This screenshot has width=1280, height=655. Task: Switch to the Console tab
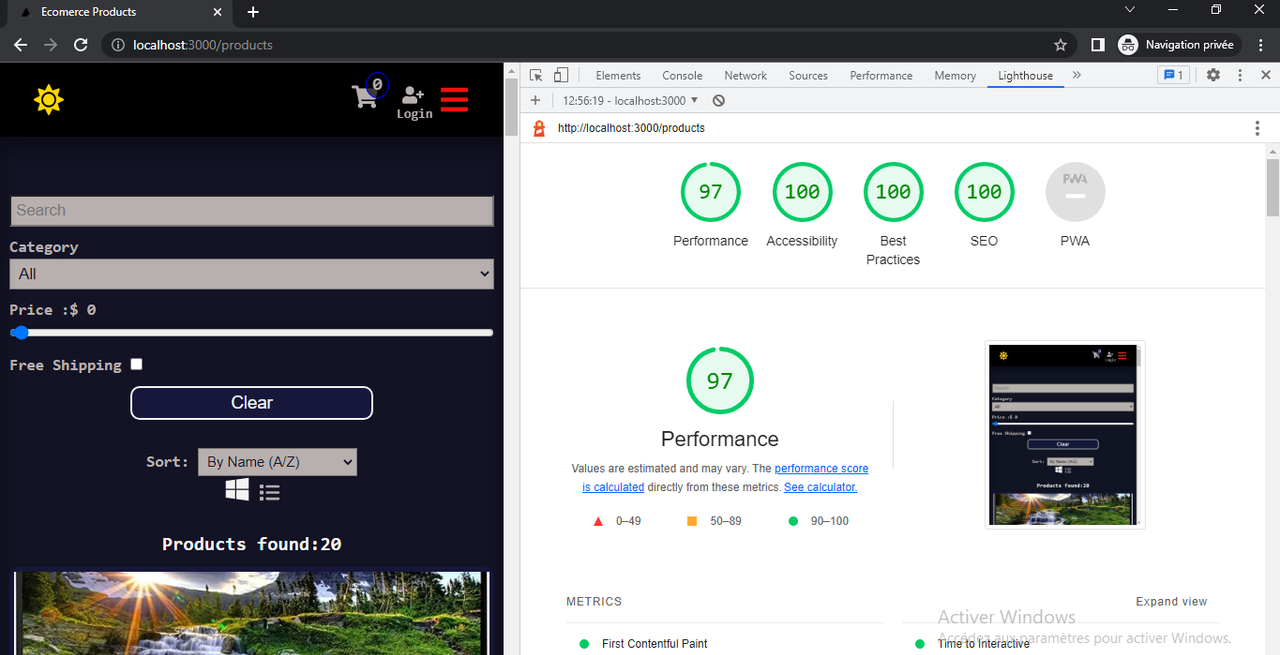point(682,75)
